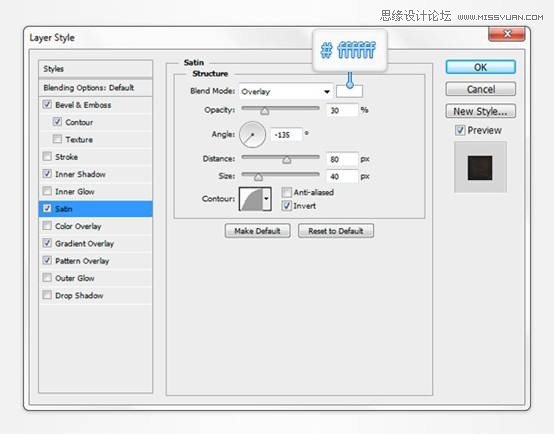Select the Gradient Overlay label

tap(84, 244)
